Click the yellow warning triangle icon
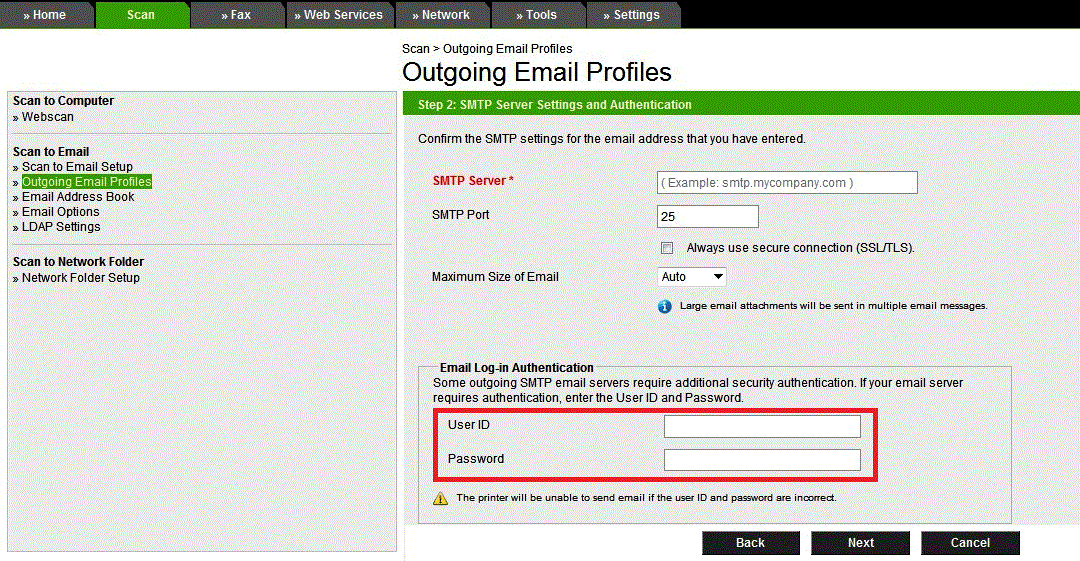 coord(440,498)
